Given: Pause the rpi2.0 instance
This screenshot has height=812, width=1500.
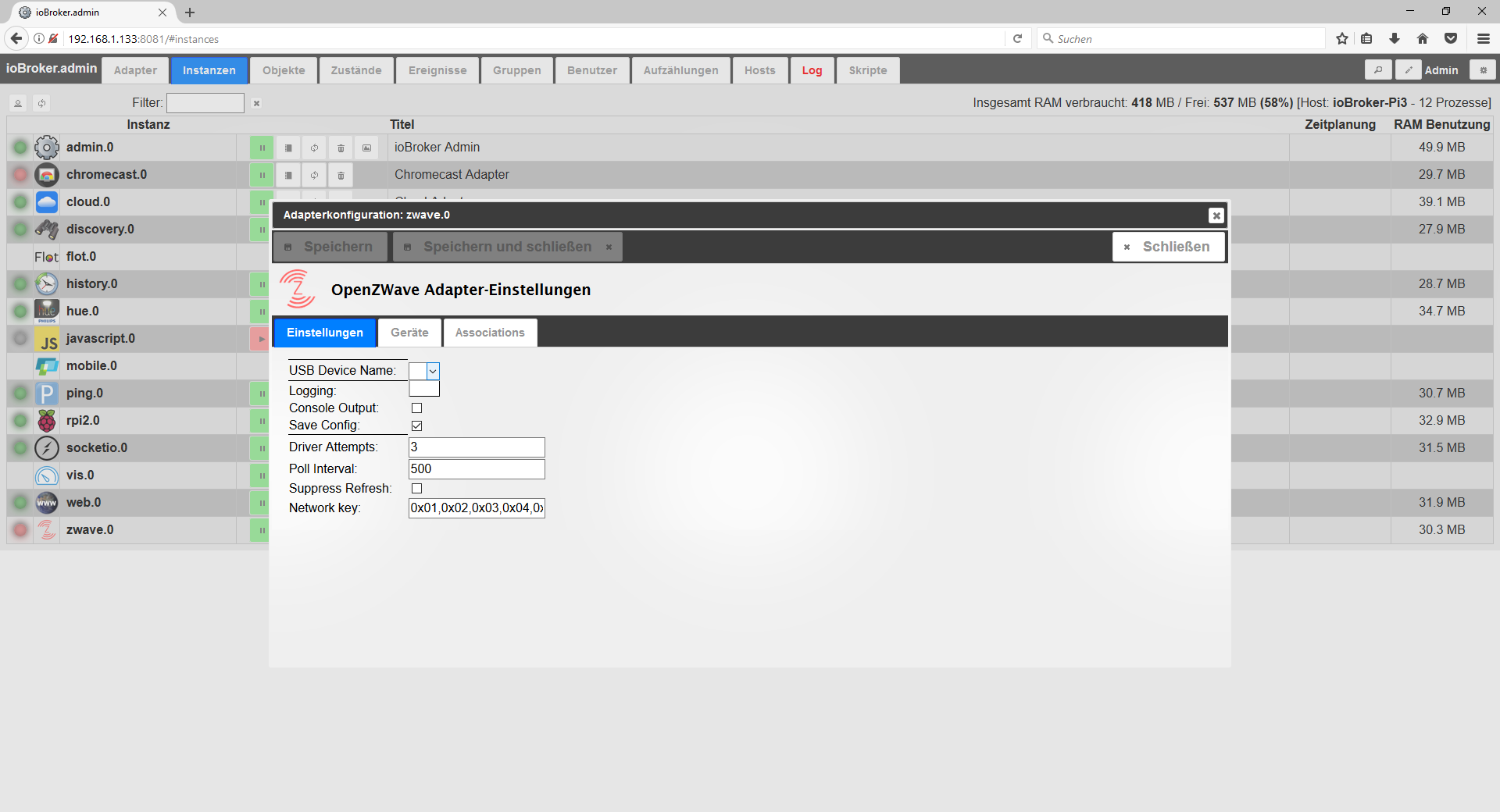Looking at the screenshot, I should pos(260,421).
